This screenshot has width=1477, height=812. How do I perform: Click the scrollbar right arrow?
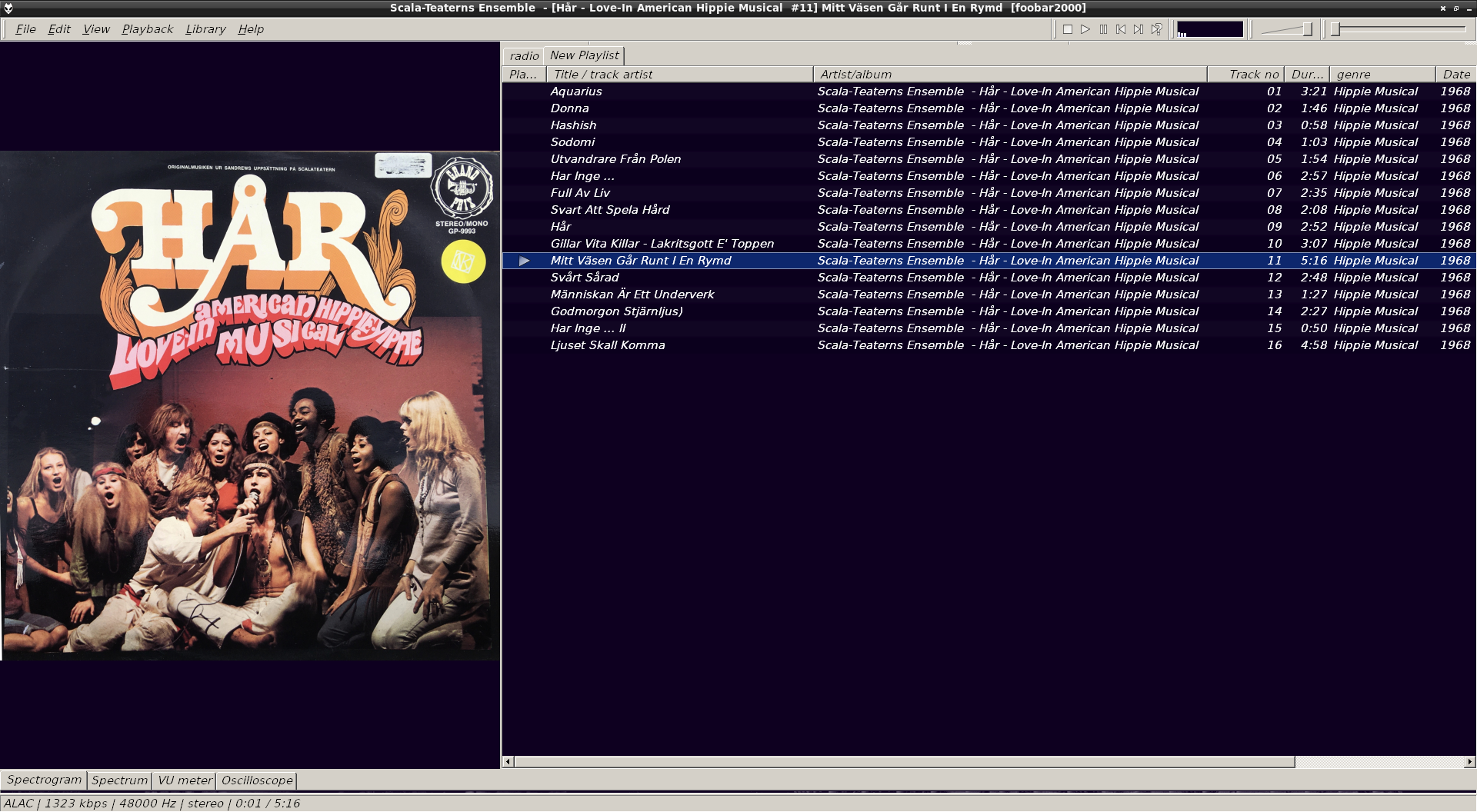(1470, 762)
